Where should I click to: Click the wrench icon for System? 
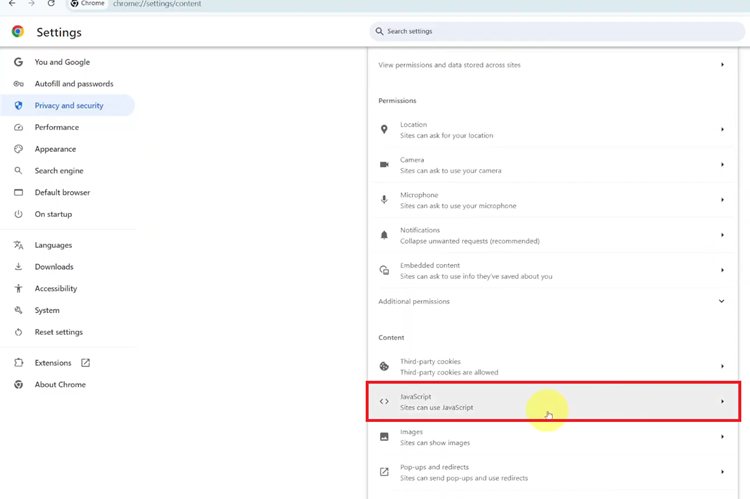pos(18,310)
